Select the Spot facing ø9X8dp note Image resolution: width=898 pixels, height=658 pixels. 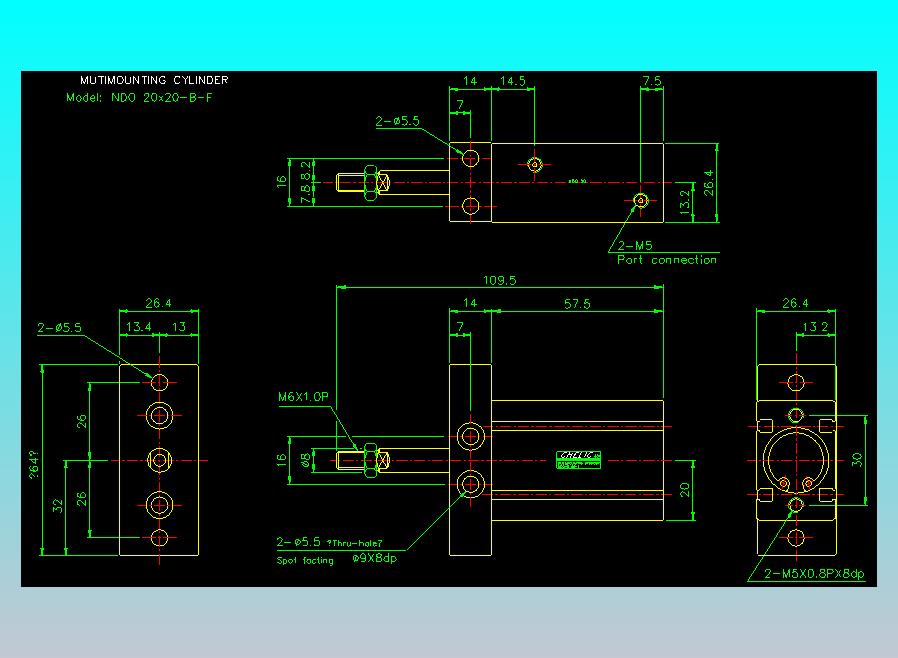337,559
